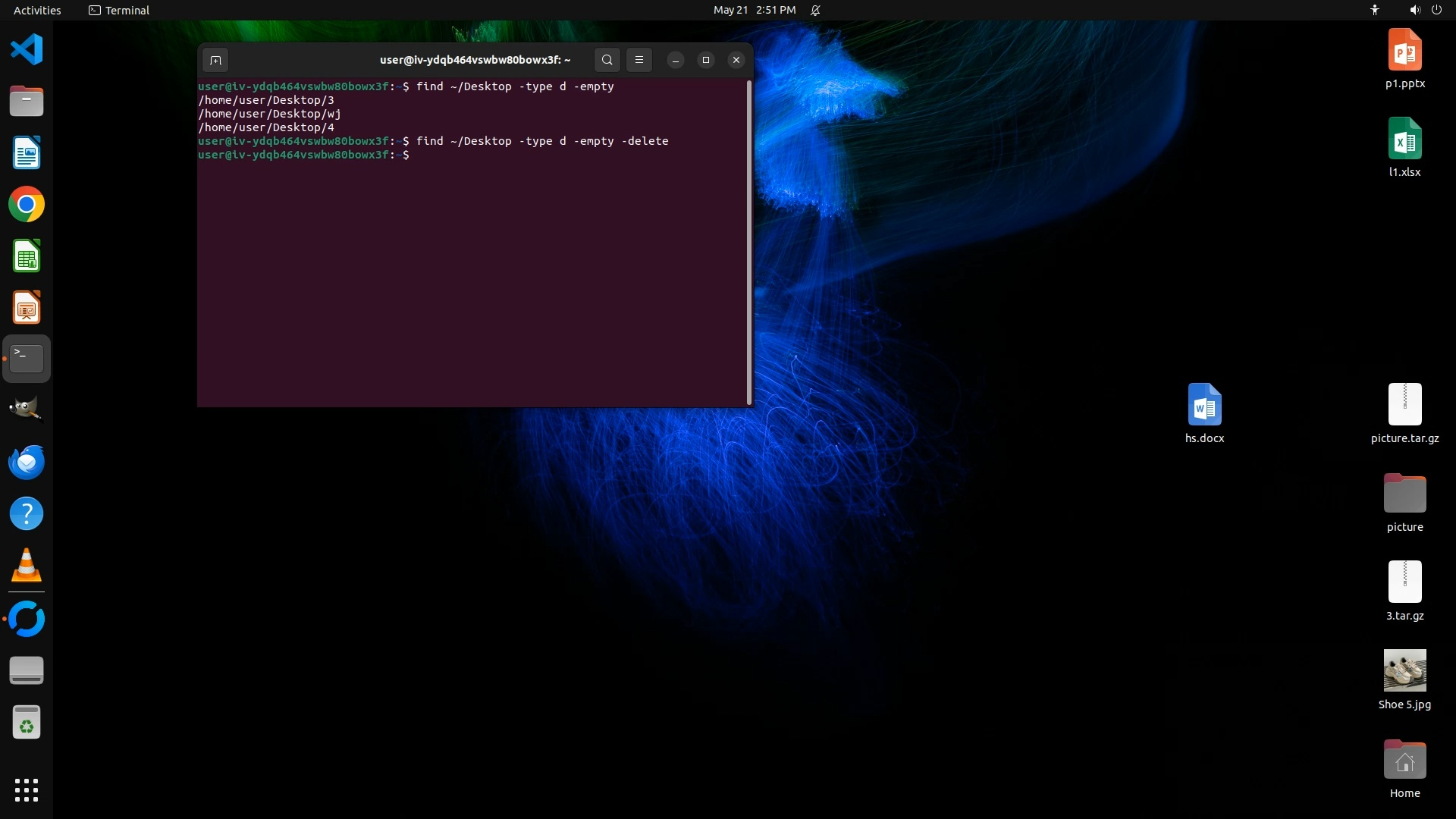Open Google Chrome from dock

pos(27,205)
